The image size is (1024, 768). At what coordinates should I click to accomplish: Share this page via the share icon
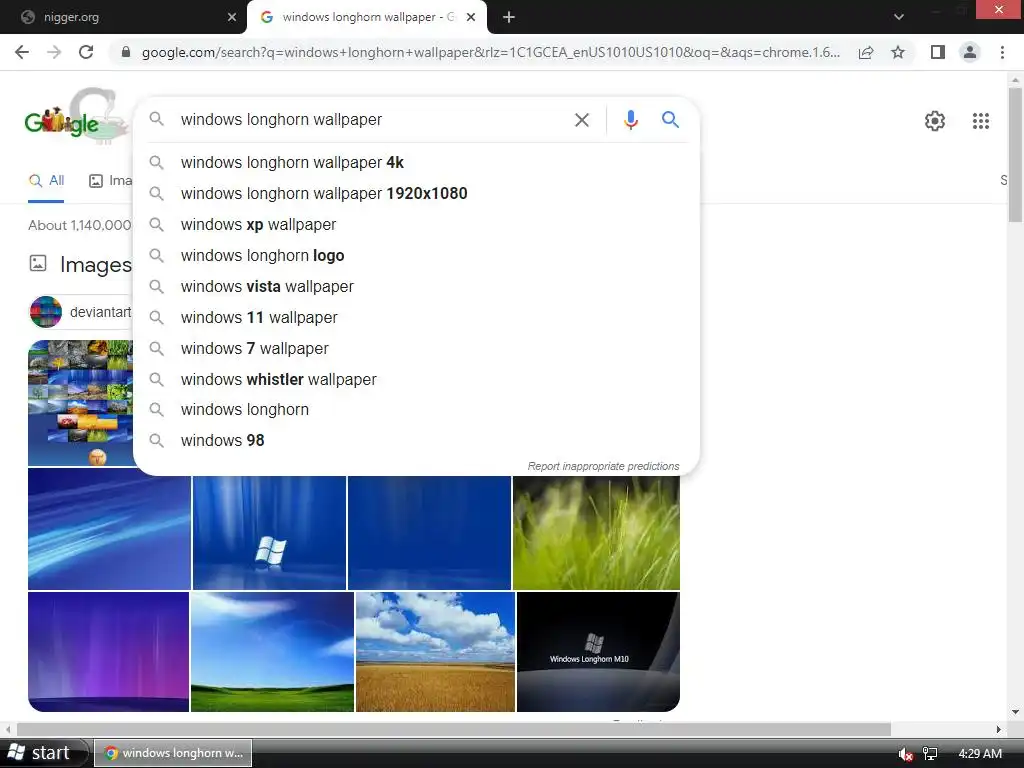pos(866,52)
